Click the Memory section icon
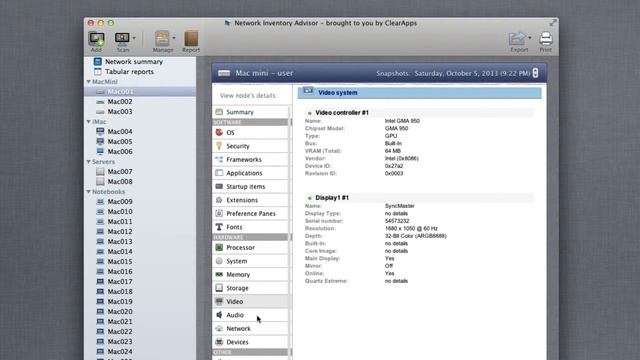The height and width of the screenshot is (360, 640). click(219, 274)
